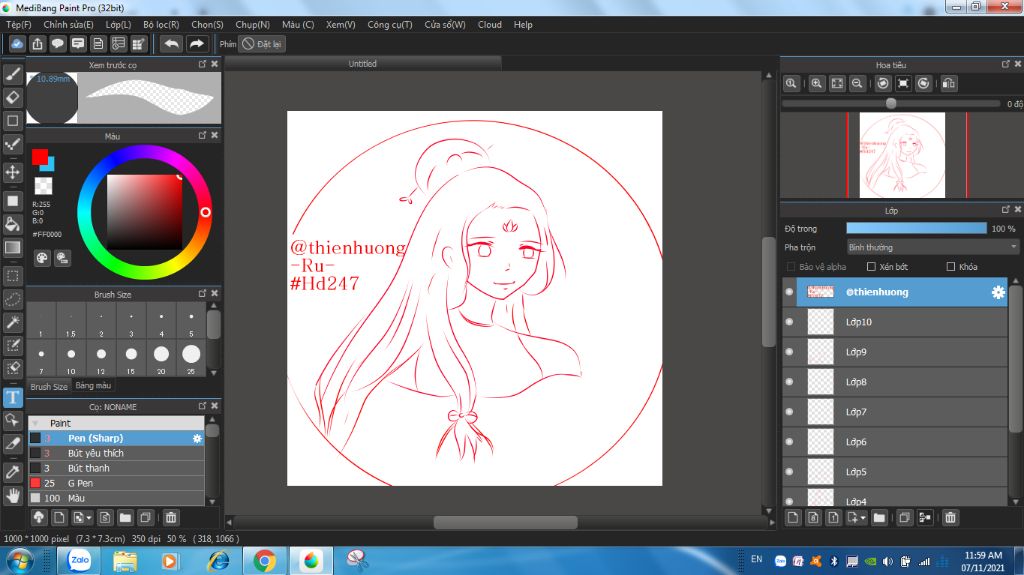The height and width of the screenshot is (575, 1024).
Task: Select the Text tool
Action: pyautogui.click(x=12, y=397)
